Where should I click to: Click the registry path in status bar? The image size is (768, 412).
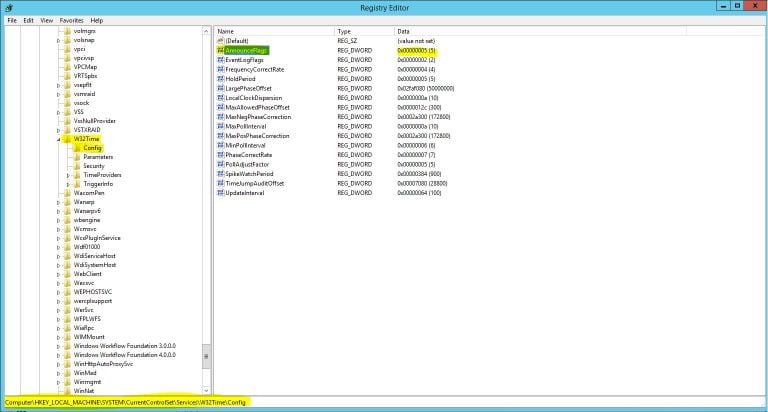tap(125, 402)
